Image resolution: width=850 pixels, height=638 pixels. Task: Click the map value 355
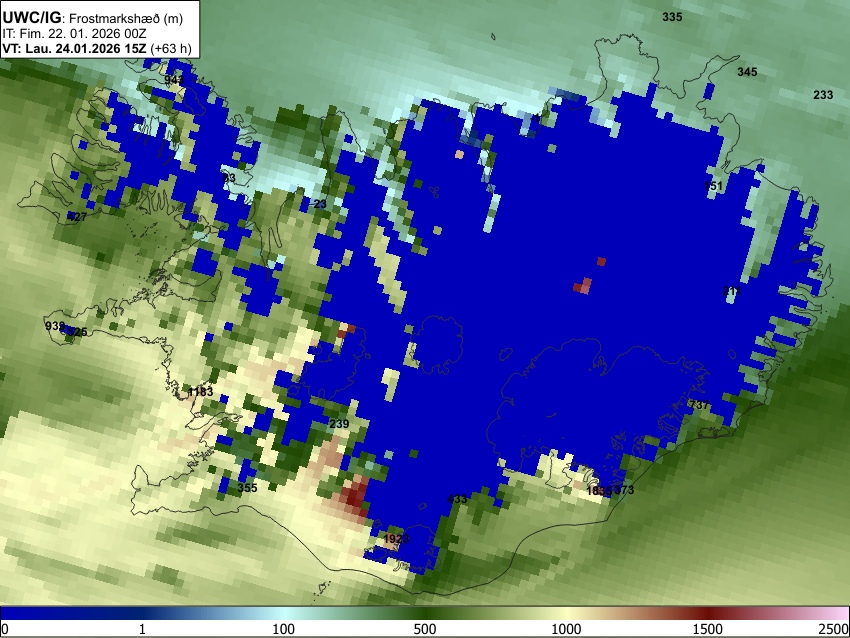[247, 488]
